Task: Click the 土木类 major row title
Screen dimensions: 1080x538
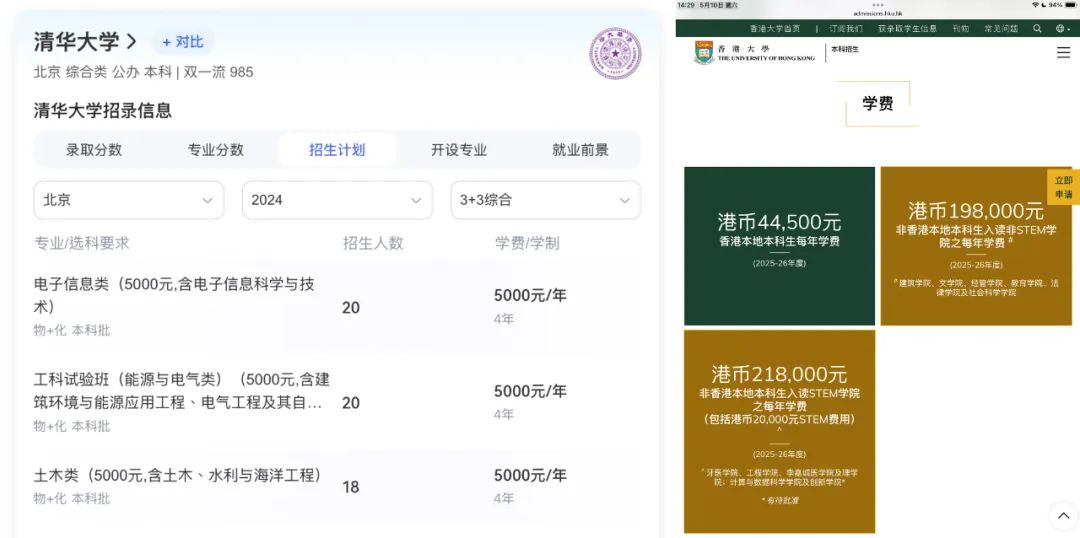Action: coord(178,475)
